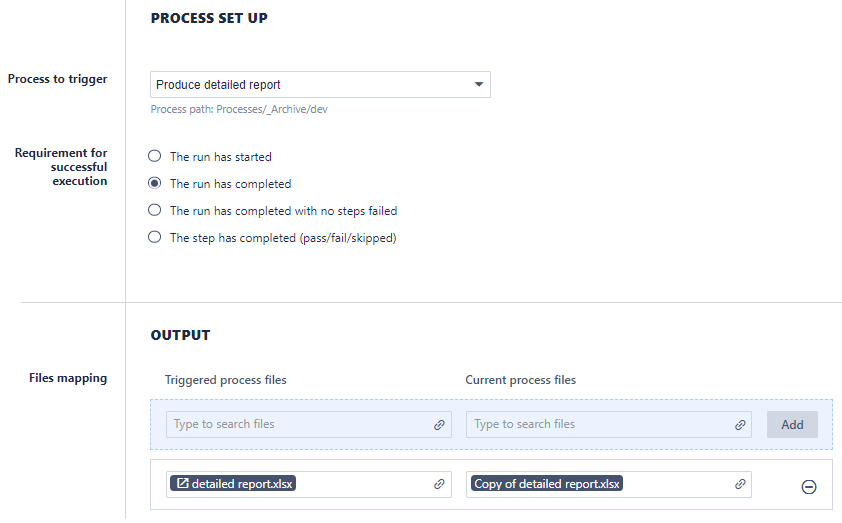Click link icon in Current process search field
The height and width of the screenshot is (523, 842).
click(x=740, y=425)
